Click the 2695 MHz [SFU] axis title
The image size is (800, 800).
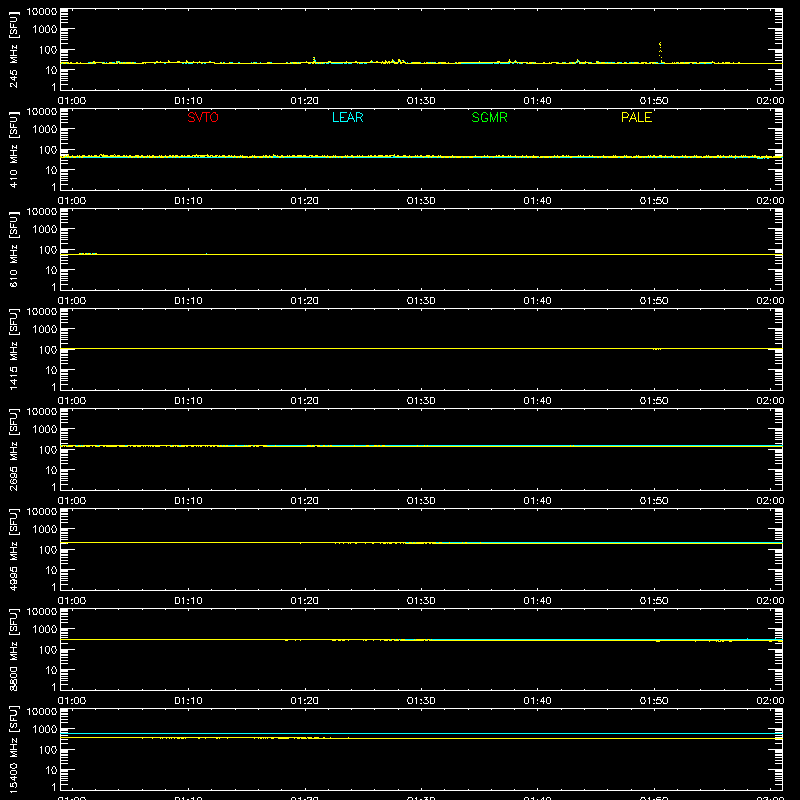(14, 449)
